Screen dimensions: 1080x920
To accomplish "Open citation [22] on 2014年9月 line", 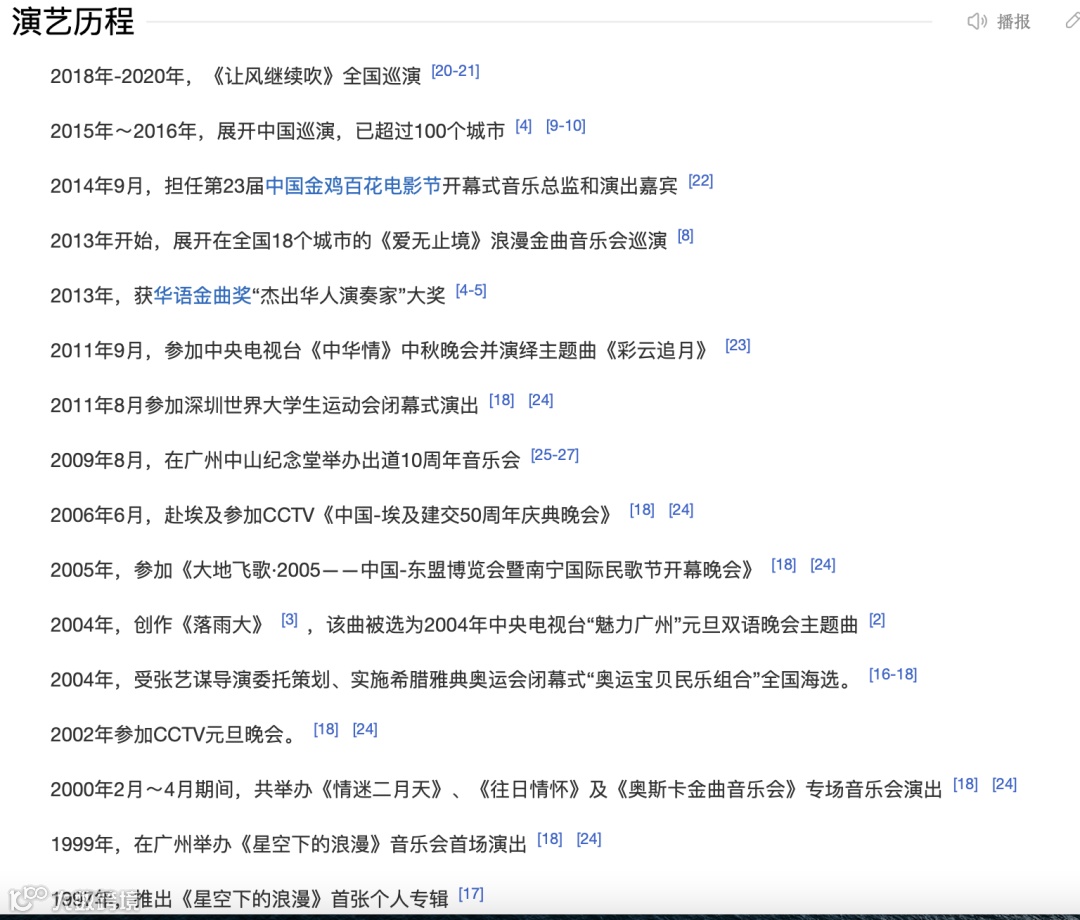I will pyautogui.click(x=700, y=181).
